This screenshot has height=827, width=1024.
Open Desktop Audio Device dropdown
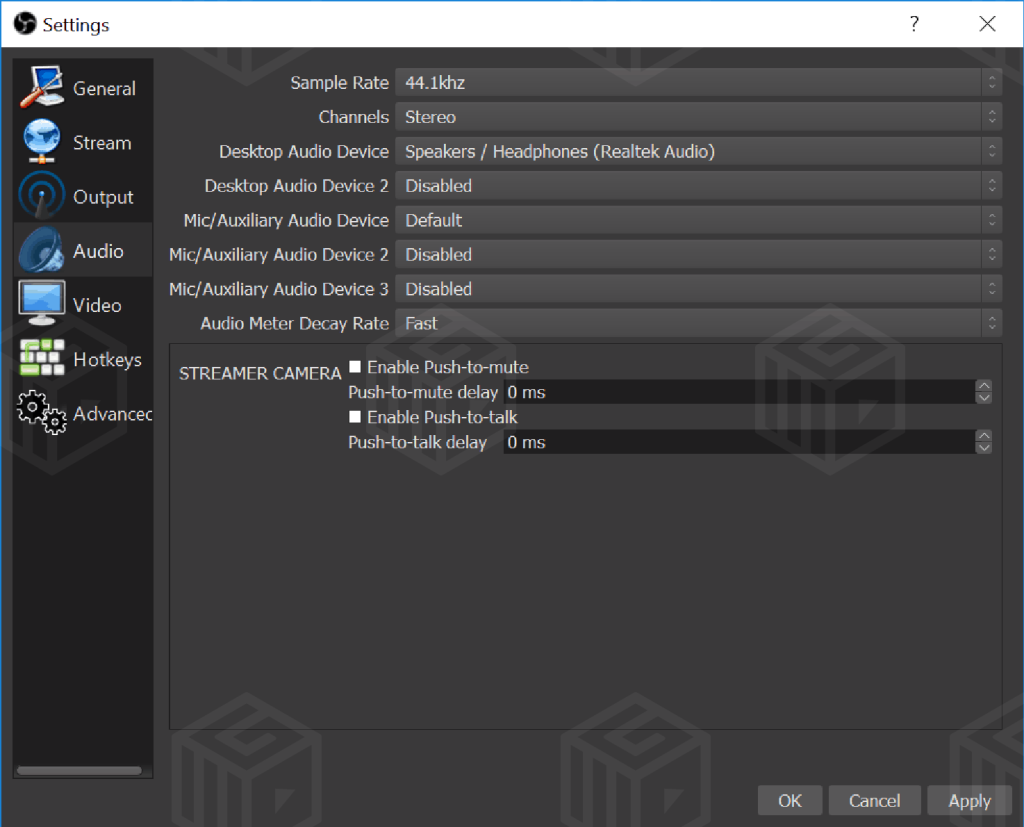698,152
